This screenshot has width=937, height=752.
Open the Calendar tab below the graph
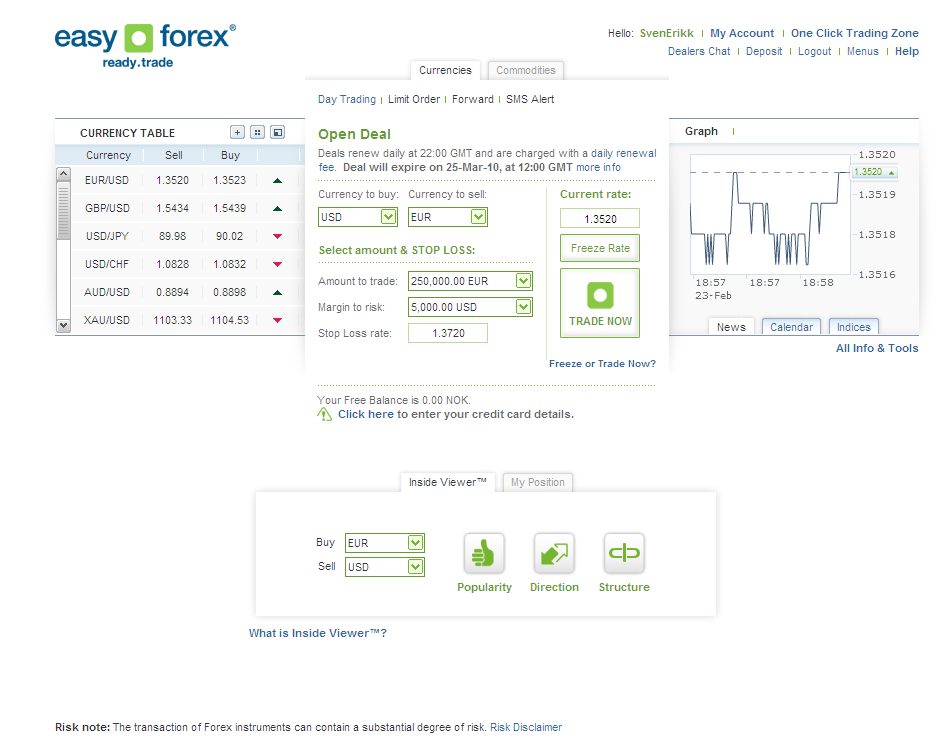[x=791, y=327]
